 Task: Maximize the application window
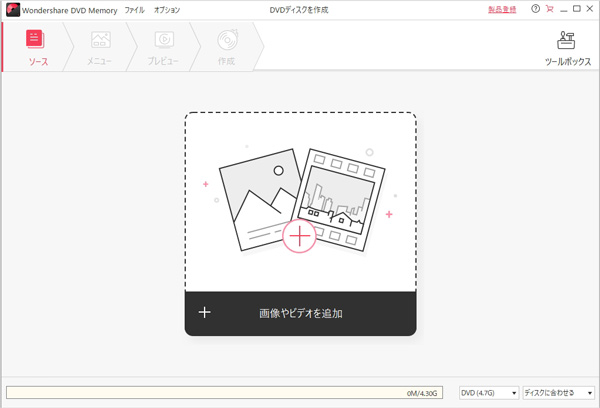point(576,9)
